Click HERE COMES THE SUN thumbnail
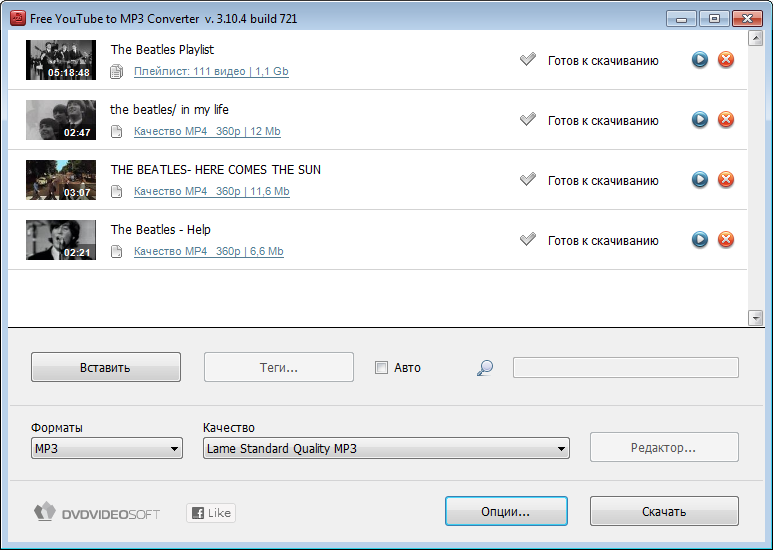Screen dimensions: 773x550 (61, 180)
